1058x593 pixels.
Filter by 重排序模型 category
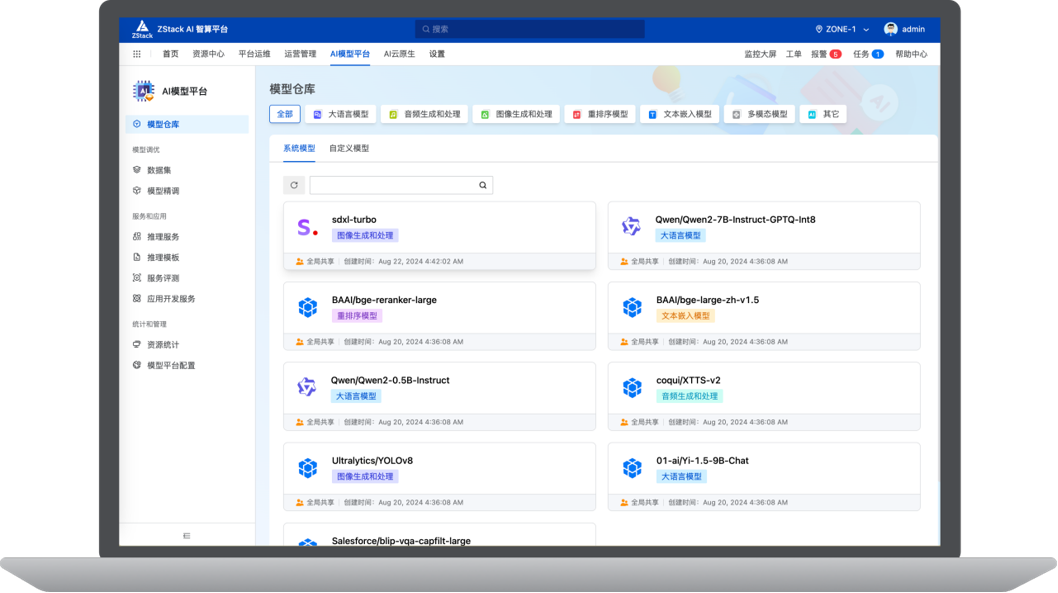point(600,114)
